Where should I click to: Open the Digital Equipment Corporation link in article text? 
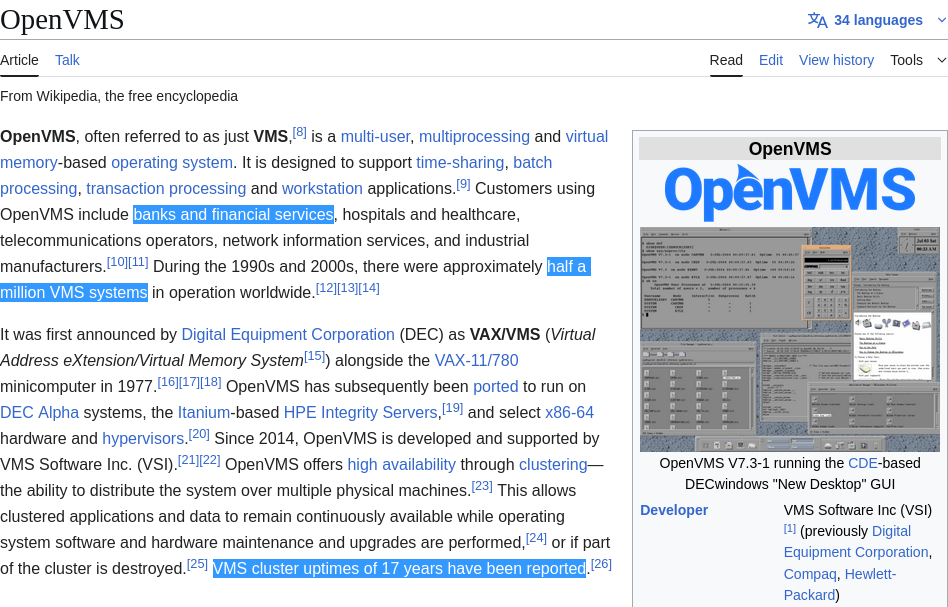(x=288, y=335)
